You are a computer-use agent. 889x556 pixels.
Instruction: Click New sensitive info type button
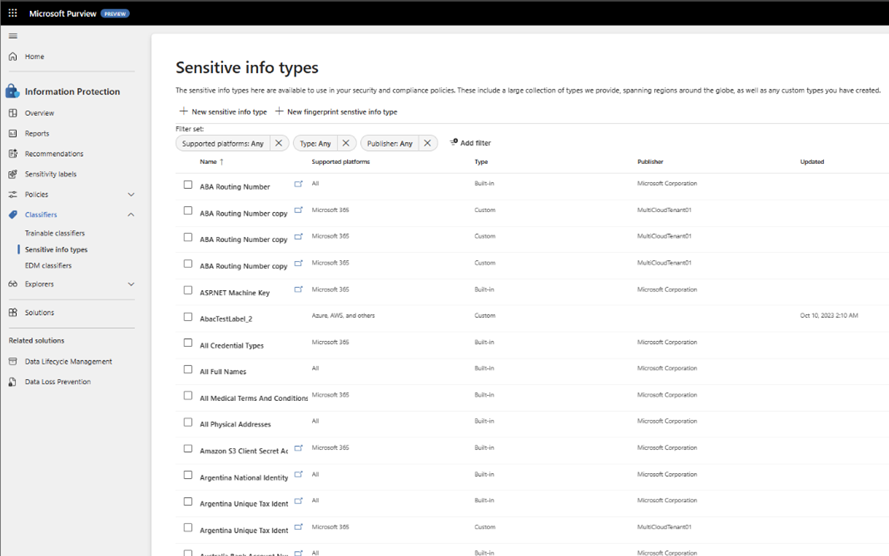[x=223, y=112]
